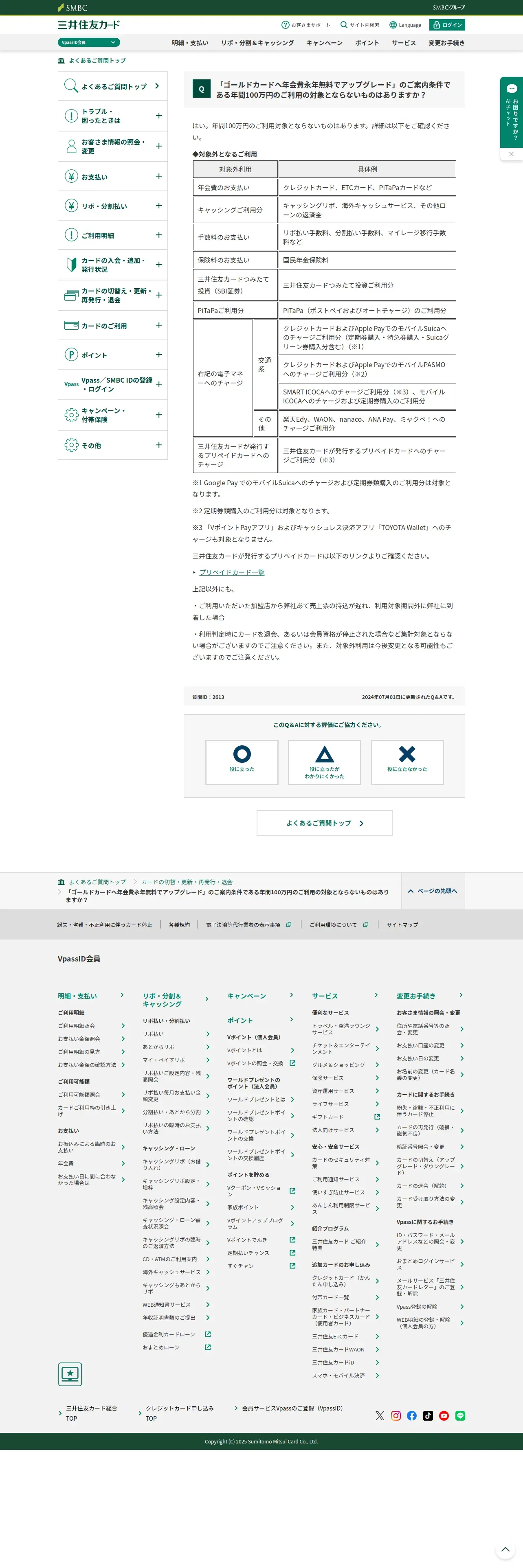Click ページの先頭へ link
Image resolution: width=523 pixels, height=1568 pixels.
tap(433, 891)
